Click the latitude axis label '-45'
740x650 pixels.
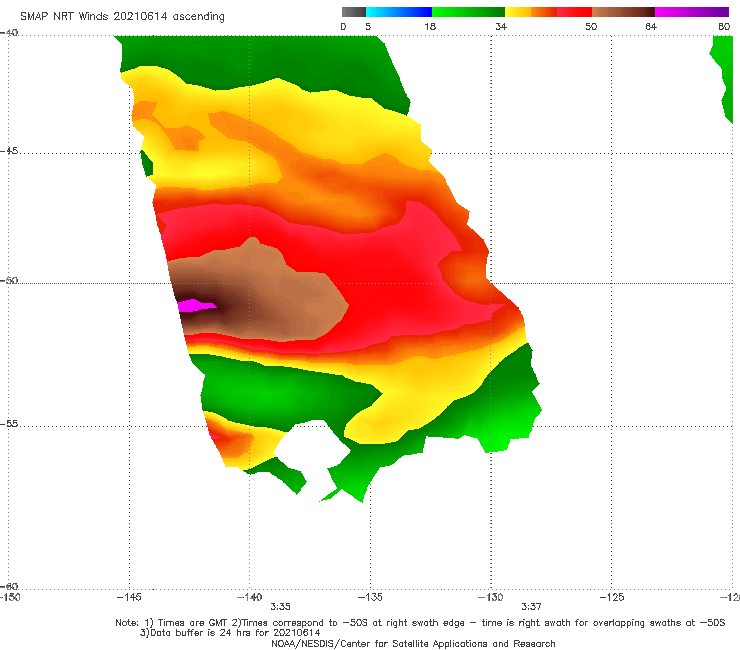pyautogui.click(x=9, y=151)
